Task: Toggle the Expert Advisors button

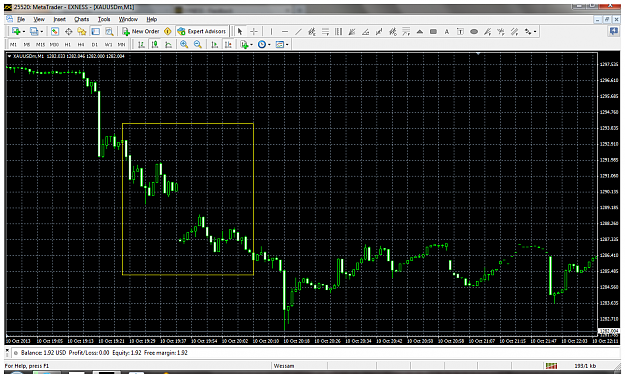Action: [202, 31]
